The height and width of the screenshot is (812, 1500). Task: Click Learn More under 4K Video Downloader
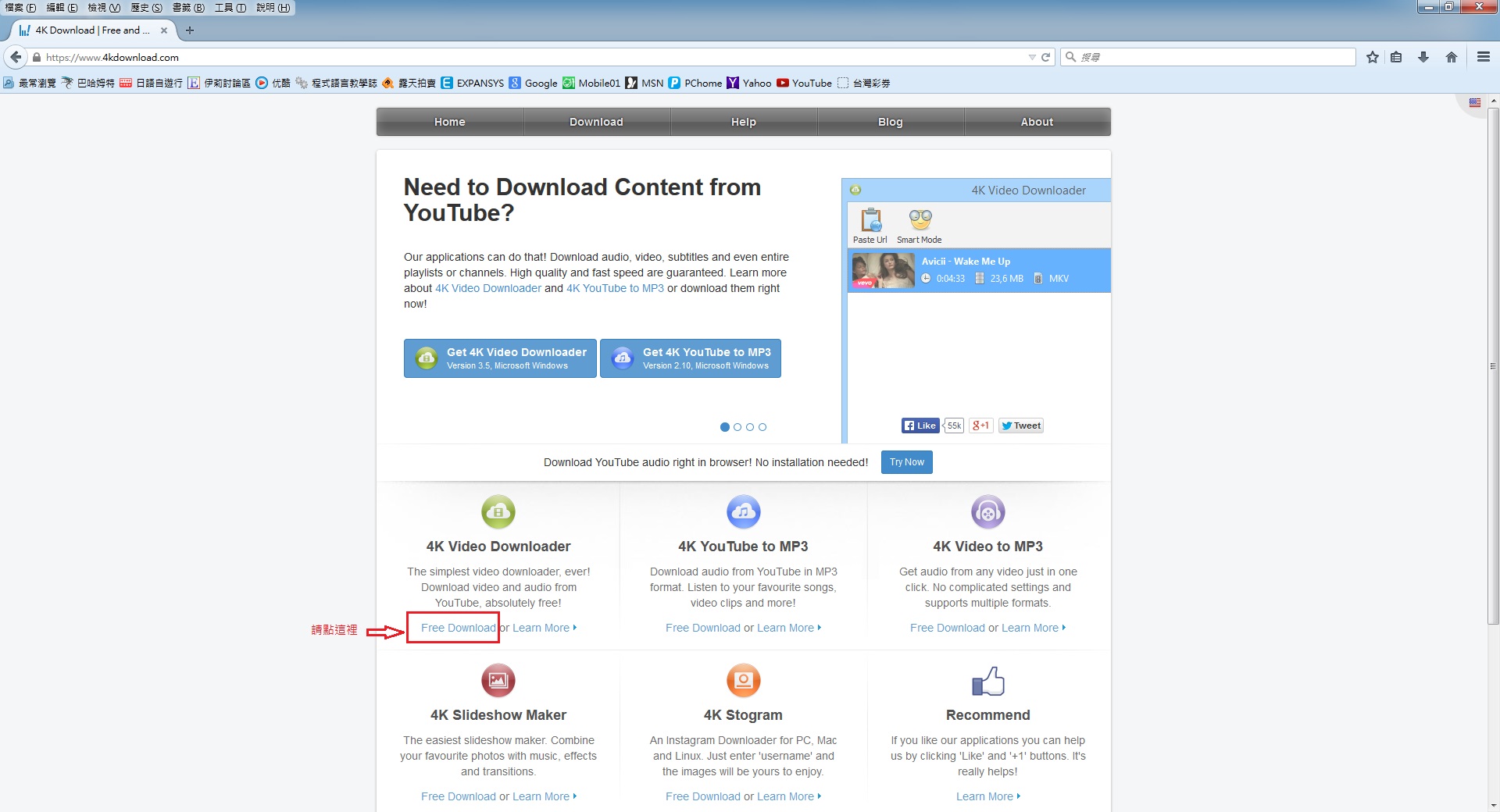tap(545, 628)
